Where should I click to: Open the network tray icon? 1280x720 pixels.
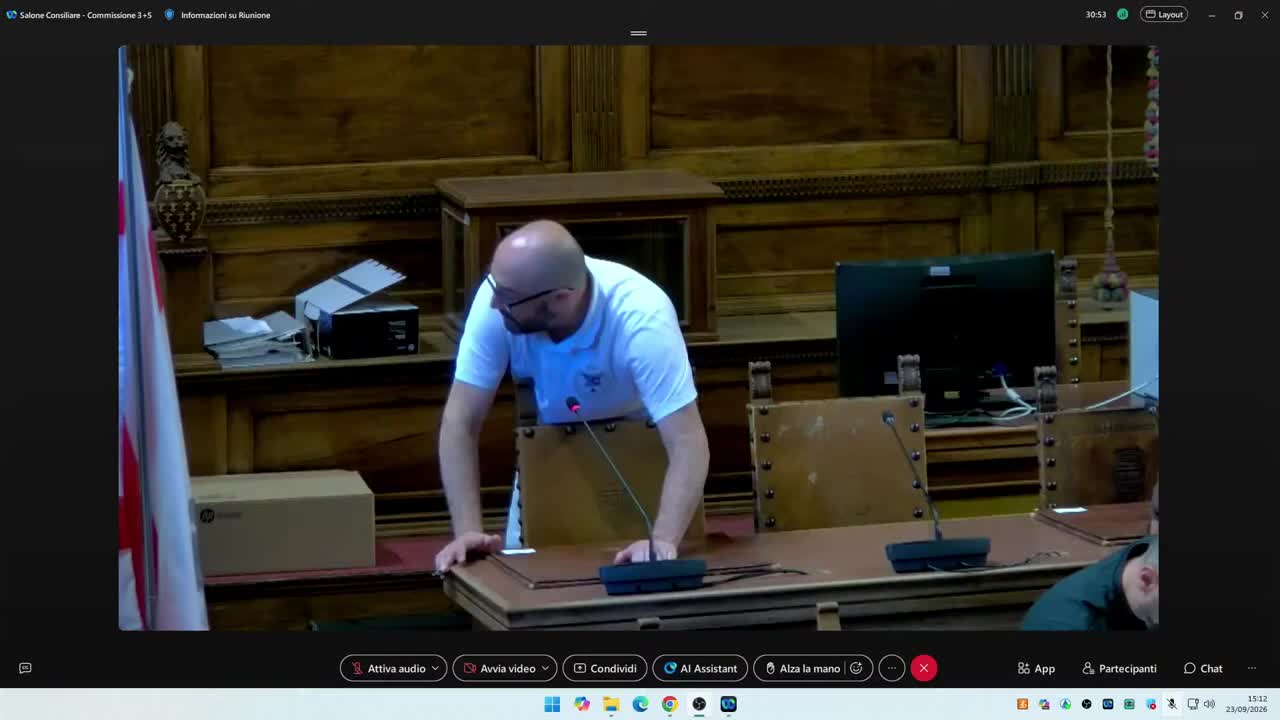[1193, 704]
